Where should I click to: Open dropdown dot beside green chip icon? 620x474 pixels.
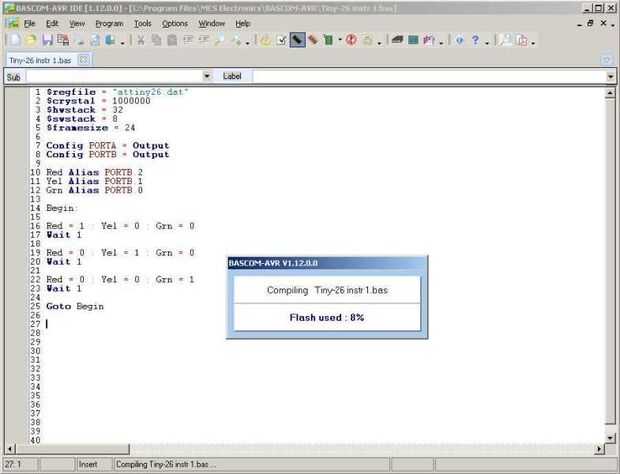point(340,40)
